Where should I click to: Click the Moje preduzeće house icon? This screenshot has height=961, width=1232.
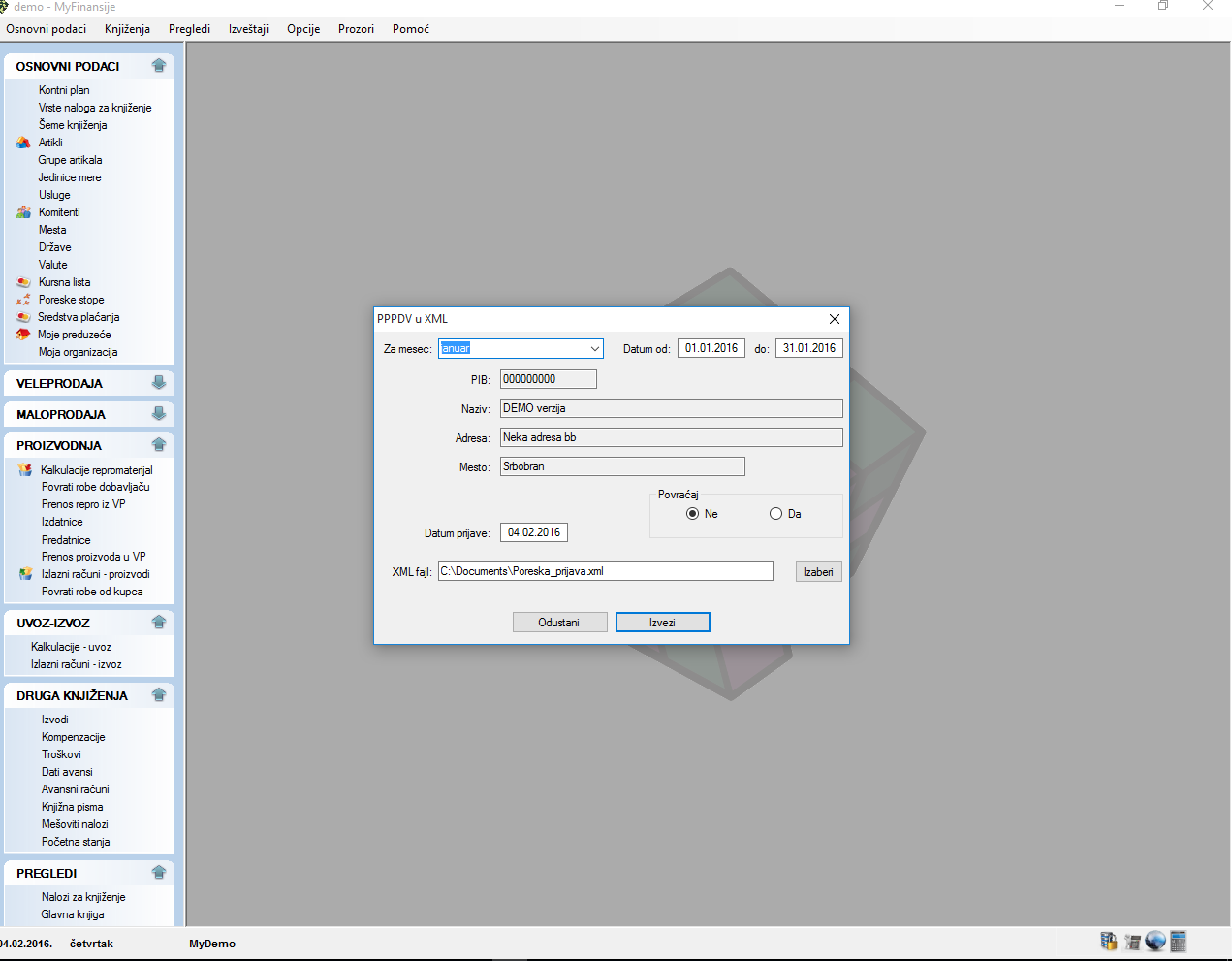point(23,335)
